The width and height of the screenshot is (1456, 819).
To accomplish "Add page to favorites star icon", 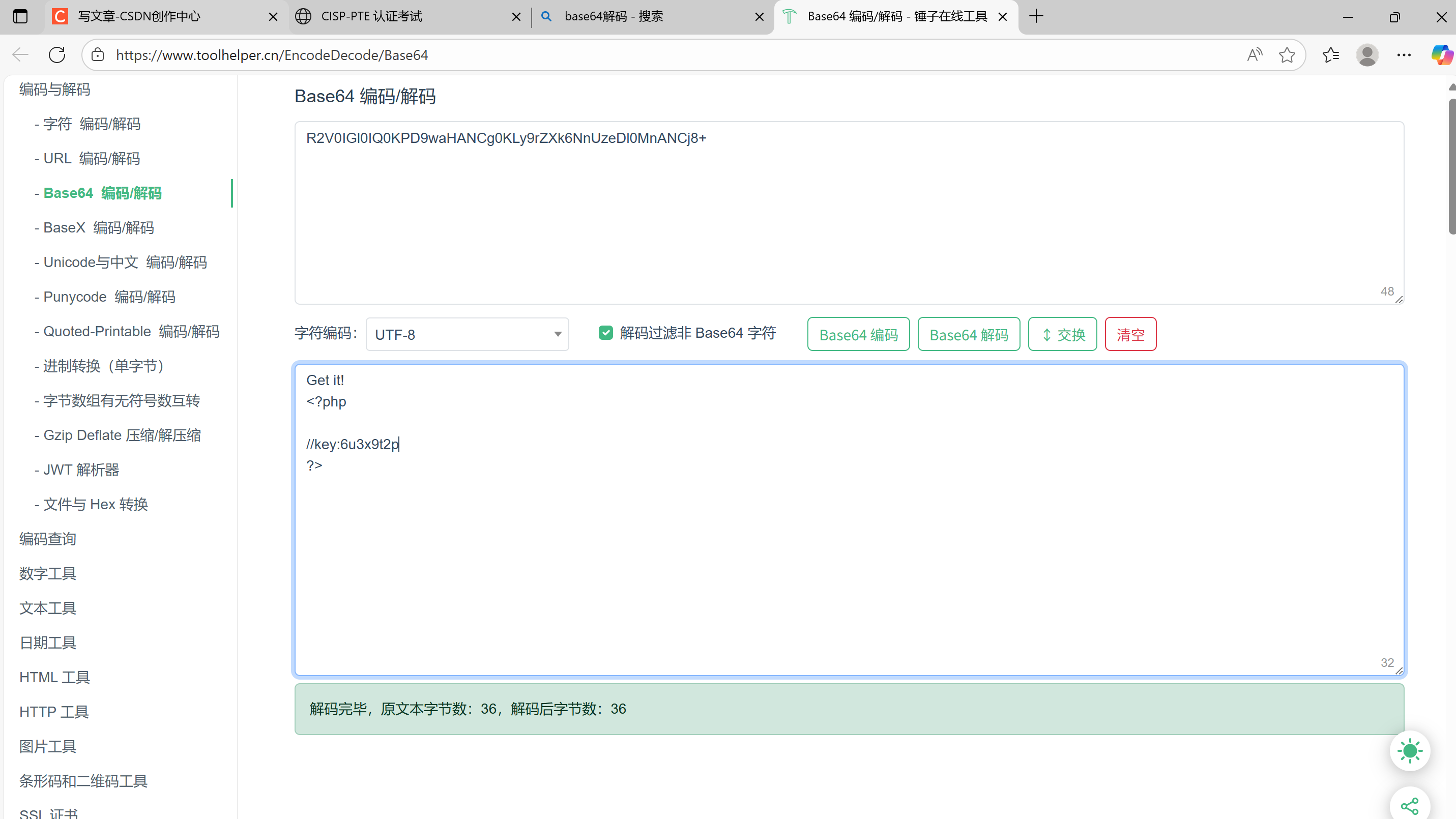I will point(1287,55).
